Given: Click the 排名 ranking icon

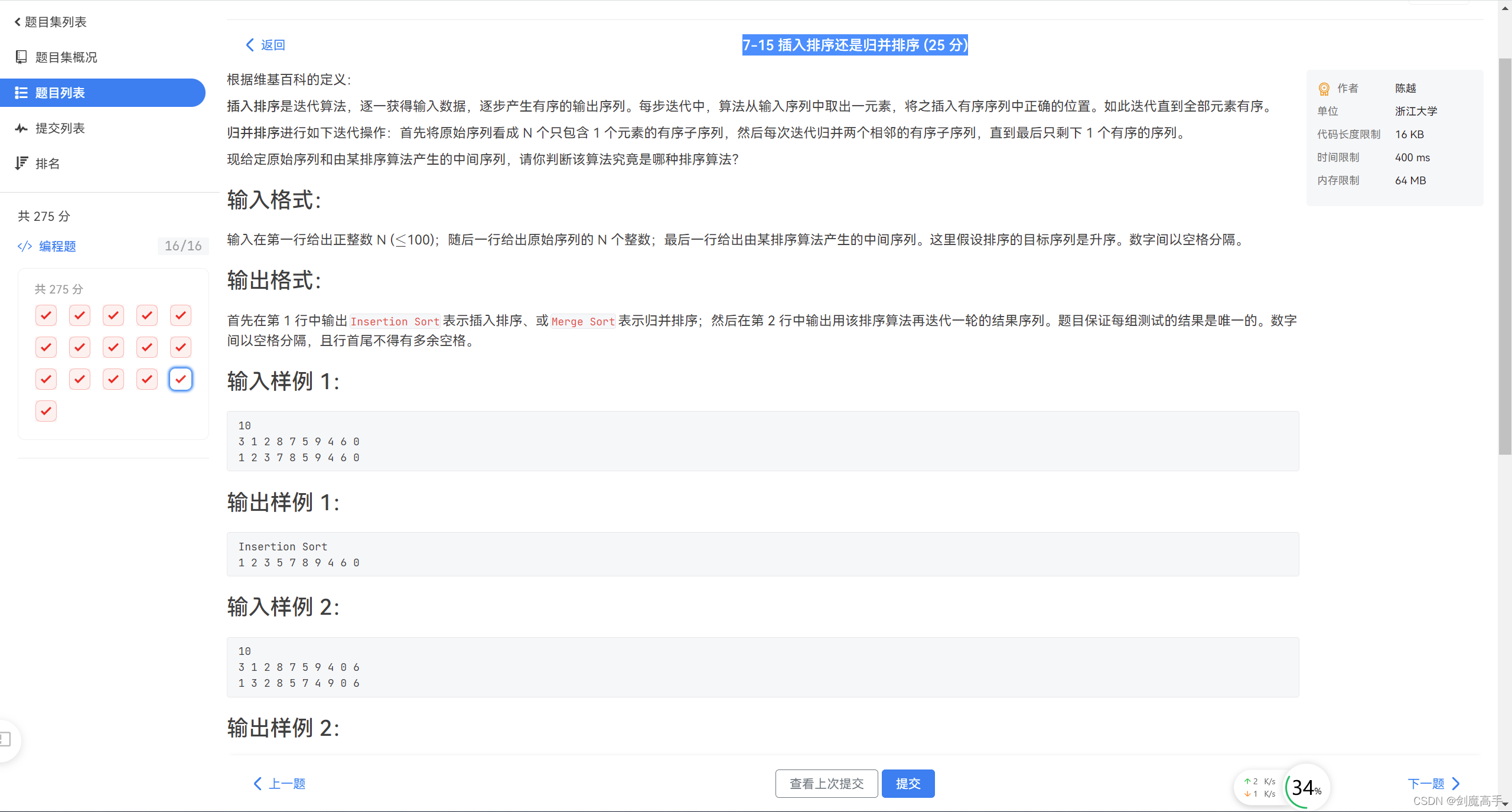Looking at the screenshot, I should (x=21, y=163).
